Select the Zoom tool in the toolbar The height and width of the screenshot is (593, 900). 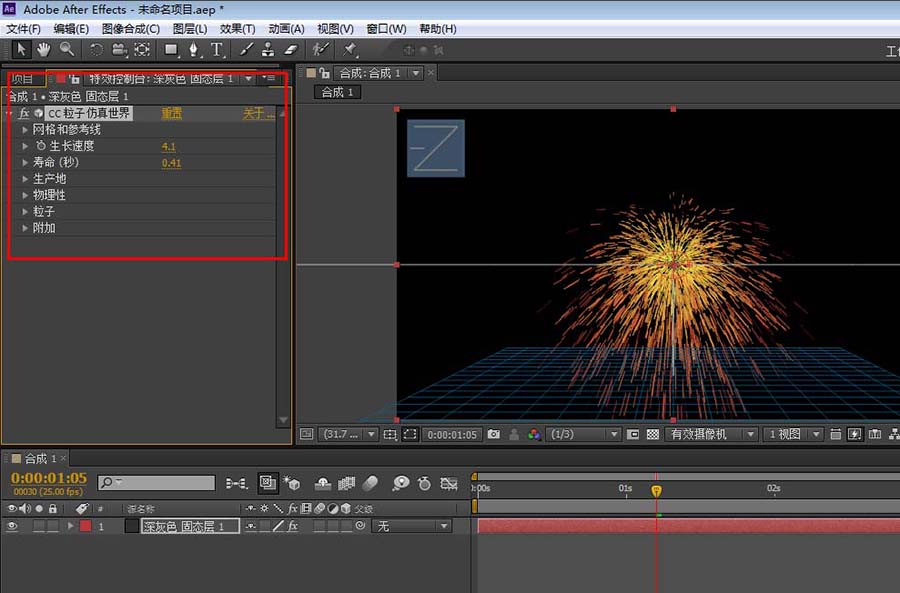point(64,50)
